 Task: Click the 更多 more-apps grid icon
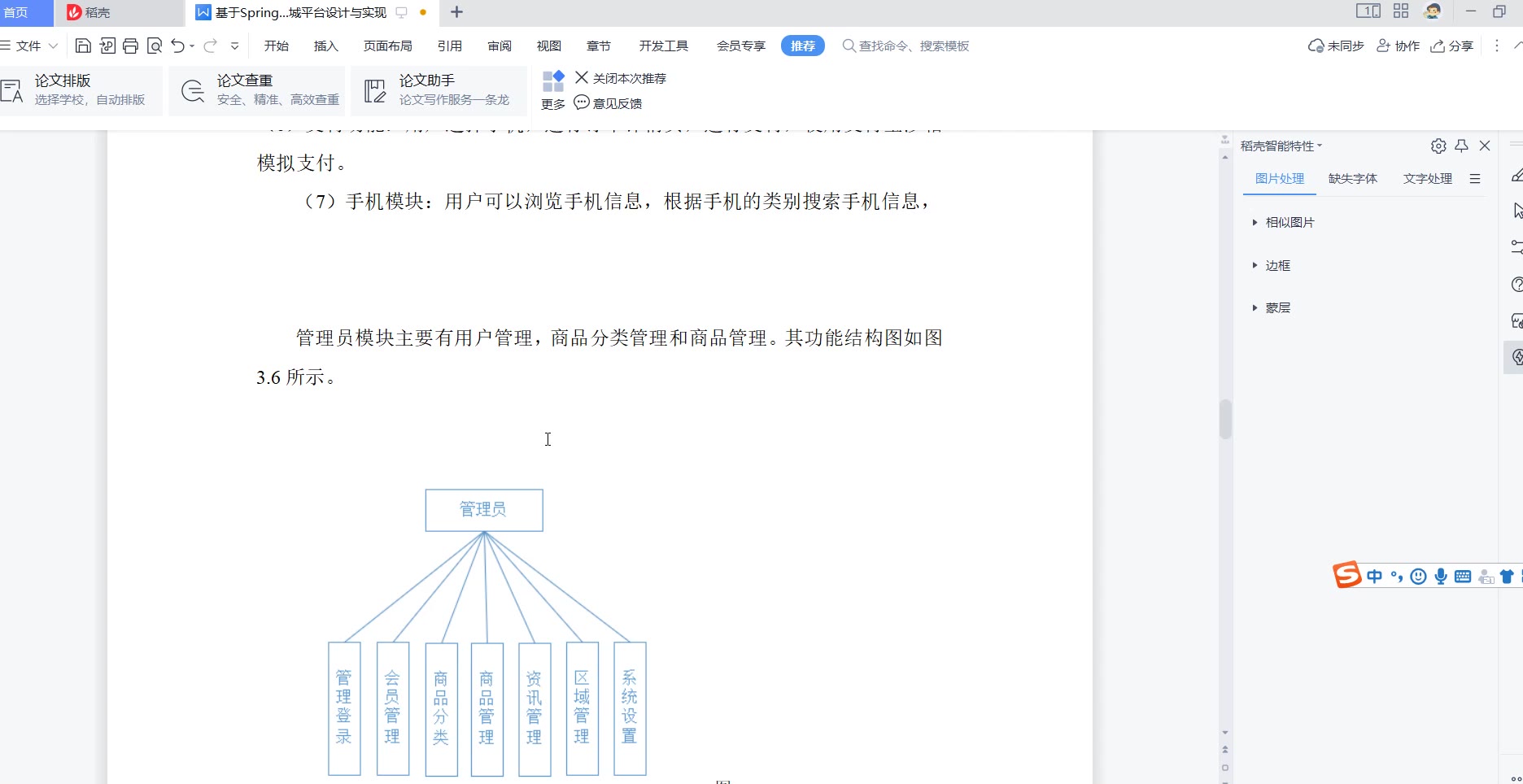(x=553, y=81)
